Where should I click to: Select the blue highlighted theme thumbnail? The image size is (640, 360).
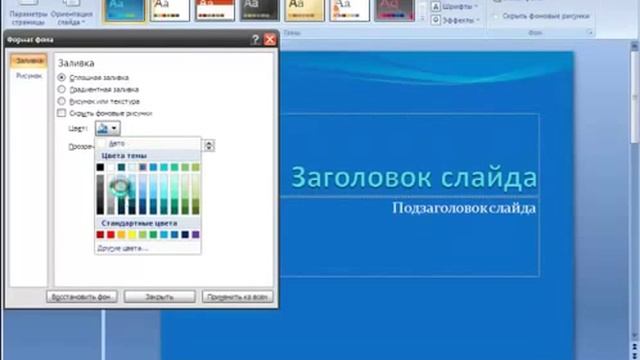click(124, 10)
